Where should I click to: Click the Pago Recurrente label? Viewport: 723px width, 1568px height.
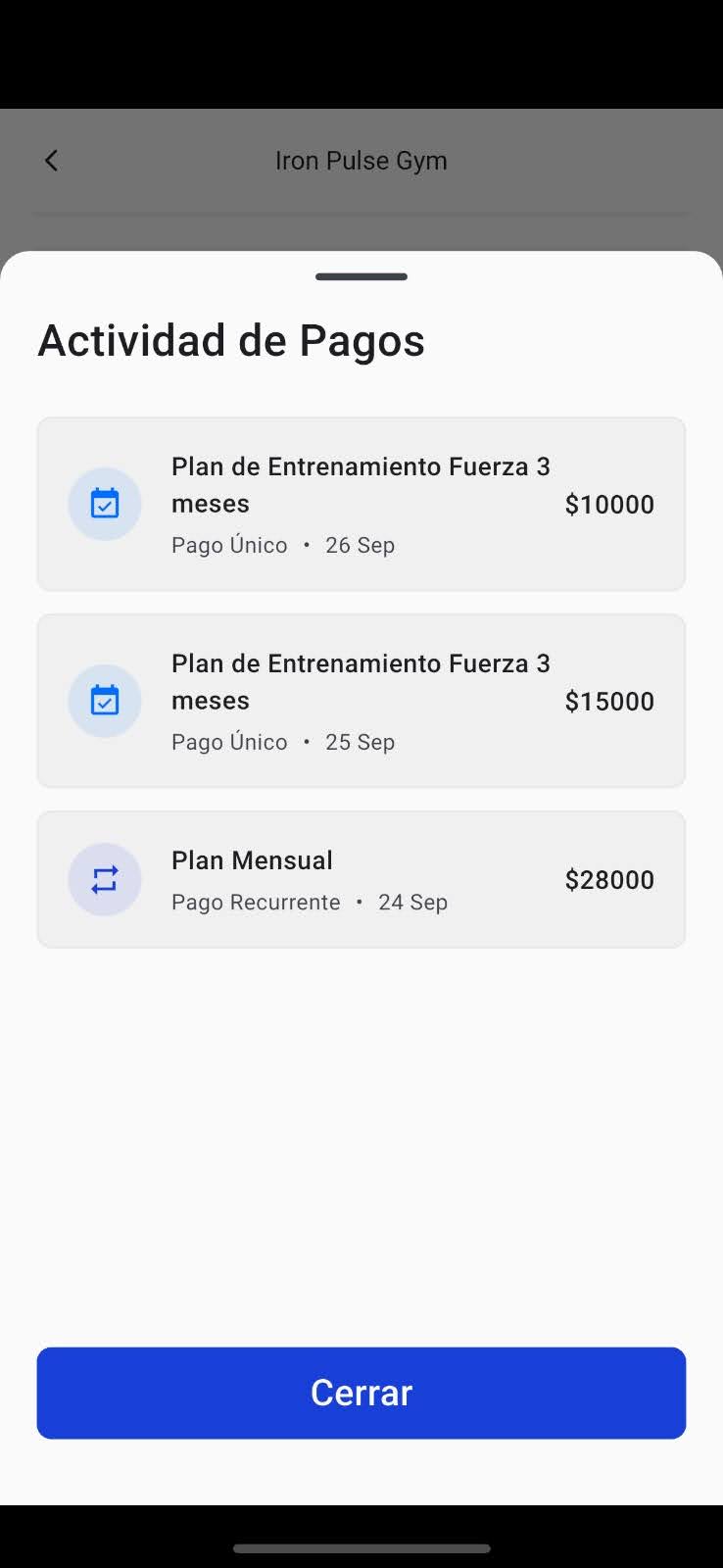point(256,903)
